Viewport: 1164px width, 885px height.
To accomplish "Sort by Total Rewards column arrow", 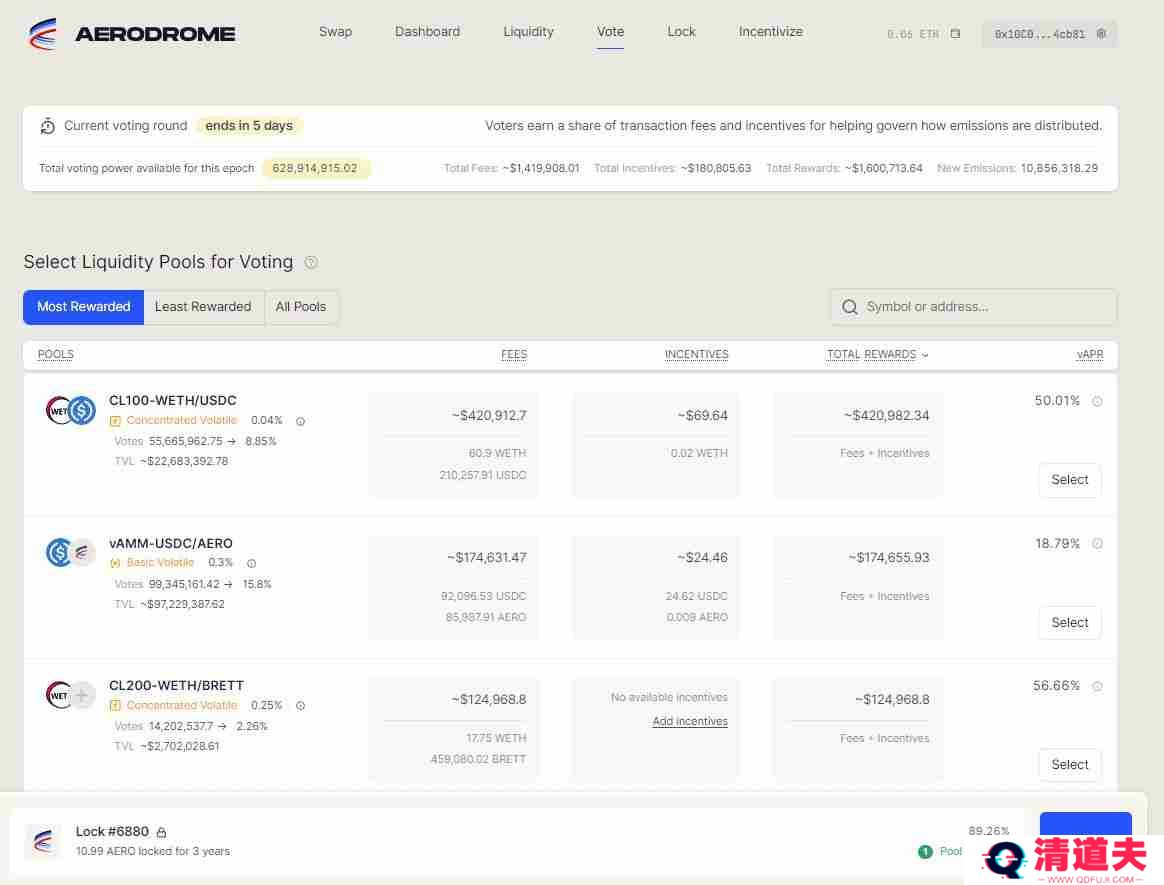I will point(925,355).
